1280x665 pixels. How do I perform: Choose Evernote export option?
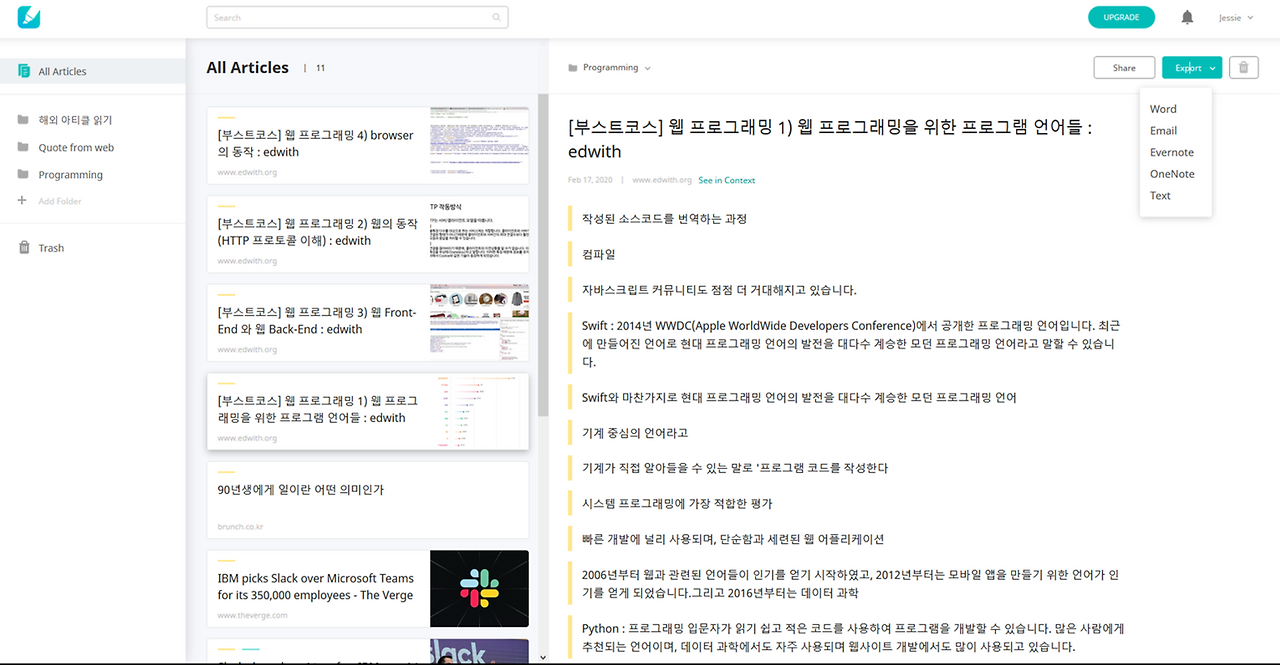tap(1172, 152)
